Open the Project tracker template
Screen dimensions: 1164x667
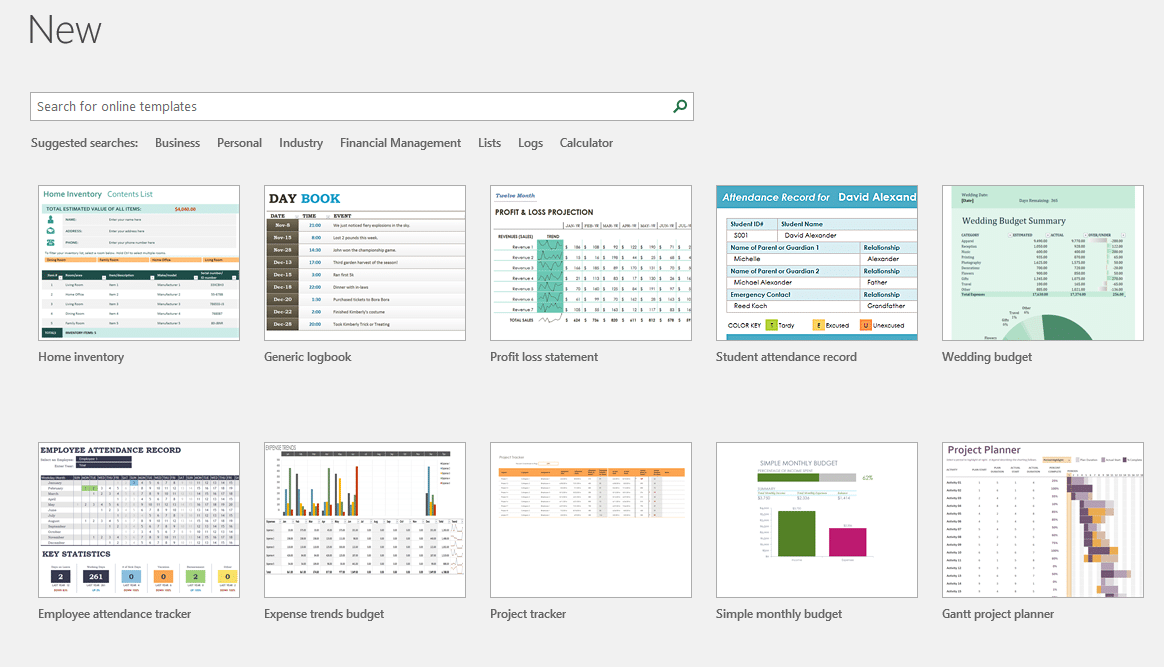(590, 519)
